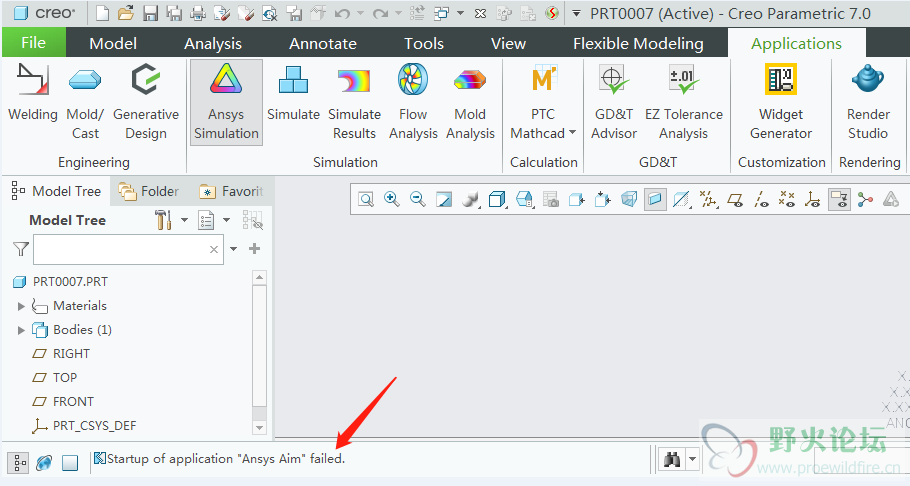Viewport: 910px width, 486px height.
Task: Click the model tree scrollbar down arrow
Action: pos(259,428)
